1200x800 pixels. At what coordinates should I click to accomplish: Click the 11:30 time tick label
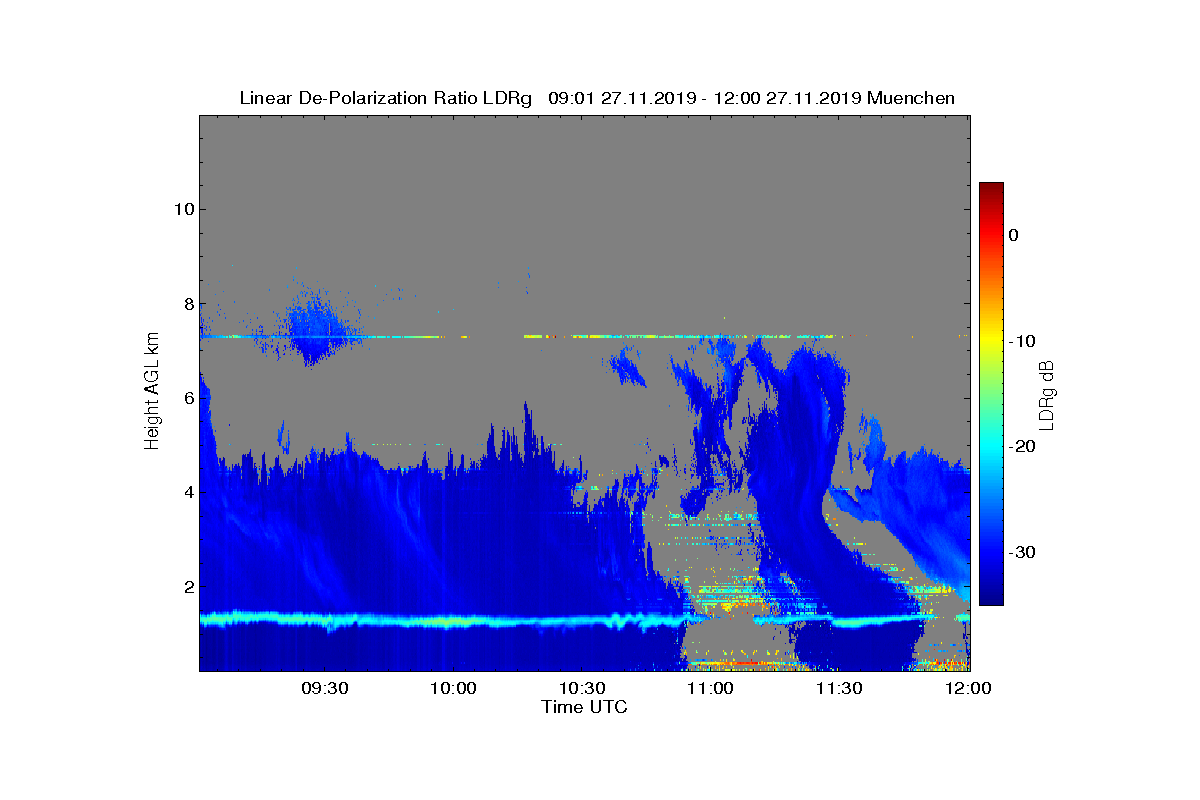pos(840,688)
